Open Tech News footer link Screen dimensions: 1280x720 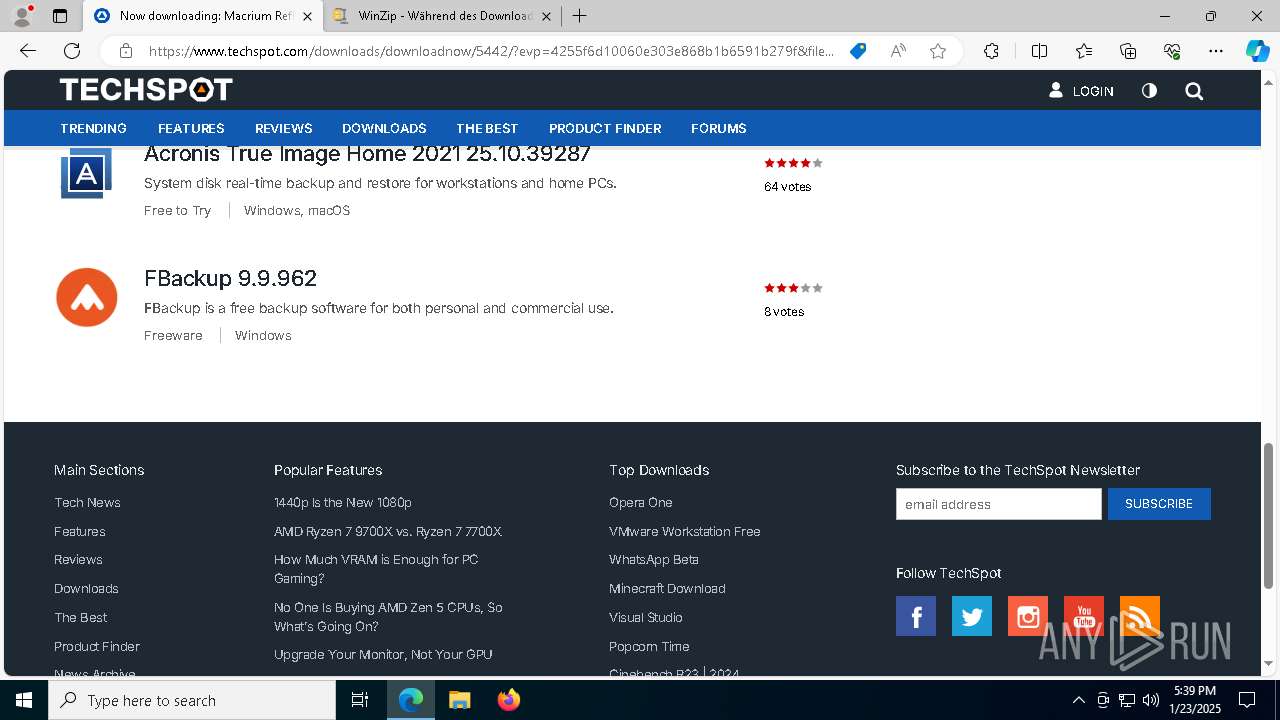click(x=87, y=502)
